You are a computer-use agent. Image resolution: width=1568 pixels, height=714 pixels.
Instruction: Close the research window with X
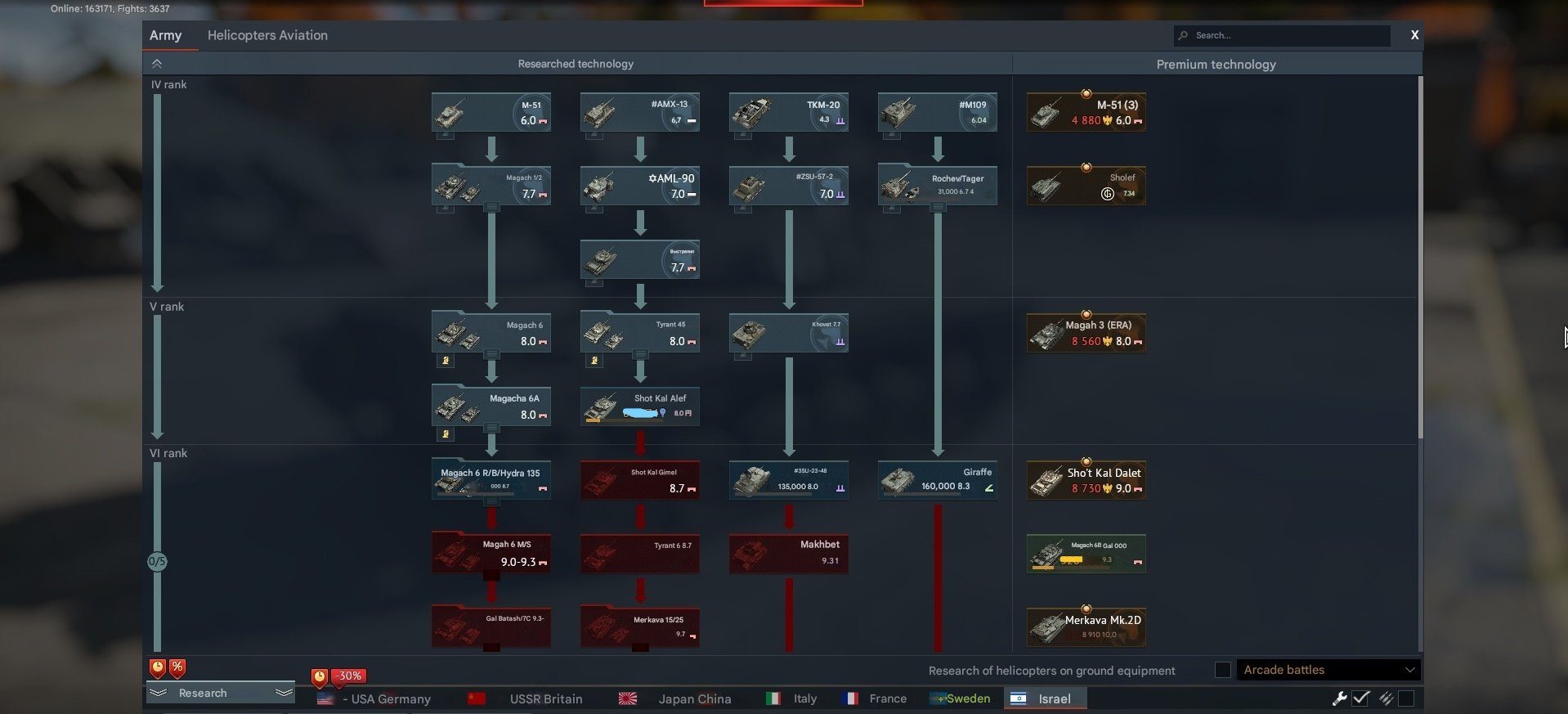(x=1414, y=35)
